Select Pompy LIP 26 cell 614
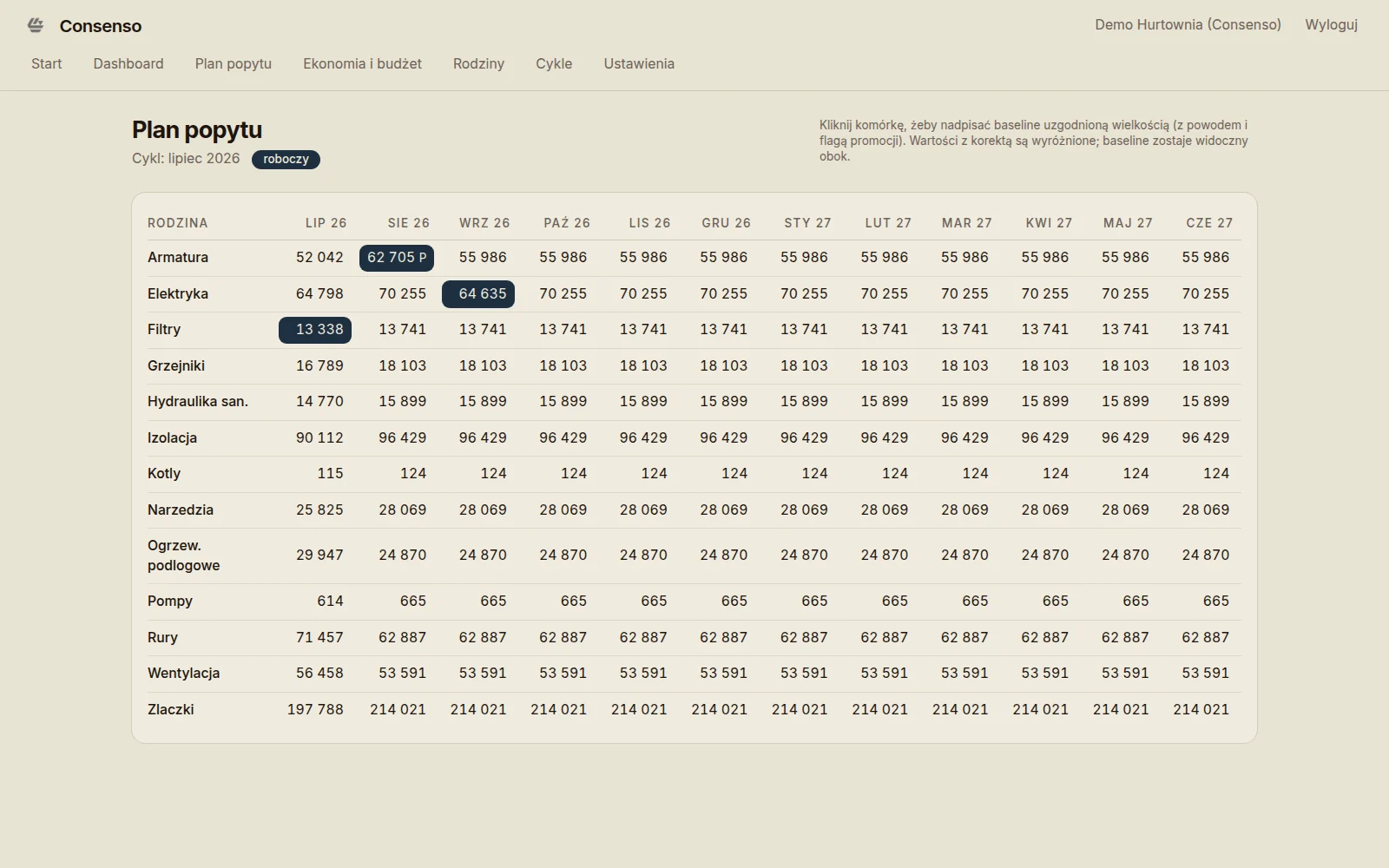This screenshot has width=1389, height=868. coord(330,601)
